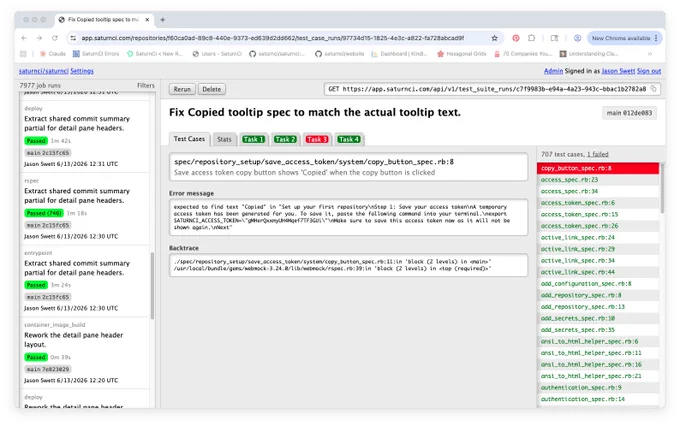Select failed copy_button_spec.rb:8 test case

point(598,168)
